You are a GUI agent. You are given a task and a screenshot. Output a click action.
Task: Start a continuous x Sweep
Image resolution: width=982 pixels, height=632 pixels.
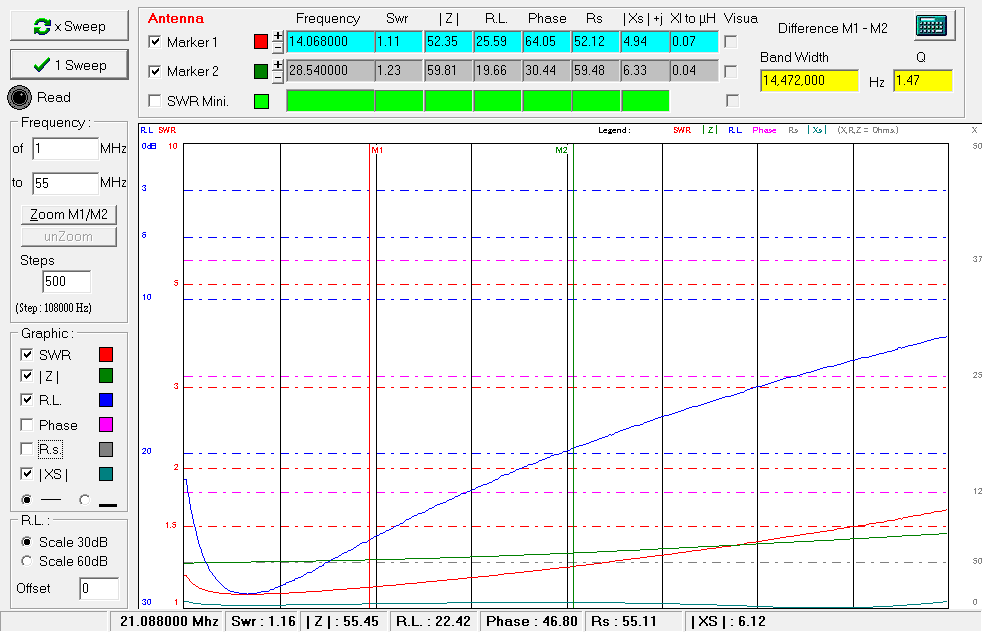pos(69,26)
